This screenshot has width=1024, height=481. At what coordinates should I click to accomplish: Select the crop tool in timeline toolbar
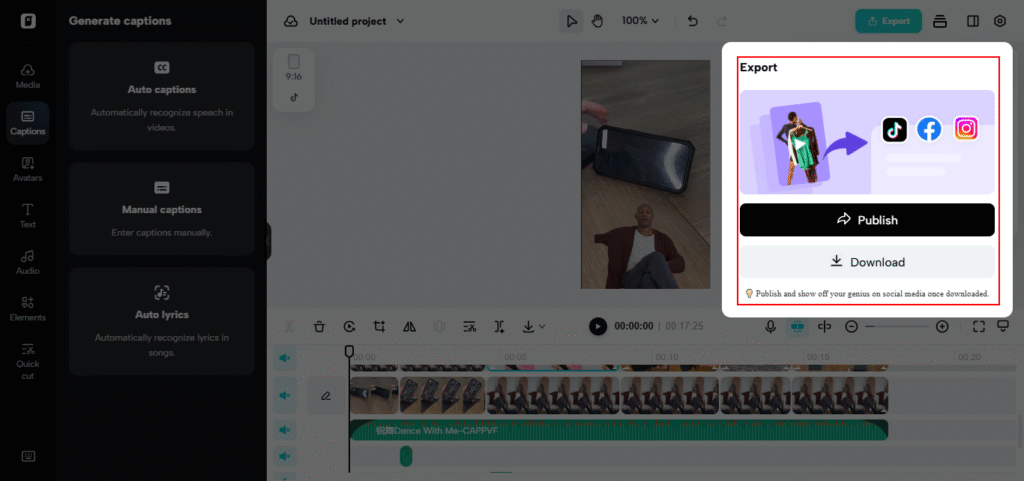click(379, 326)
